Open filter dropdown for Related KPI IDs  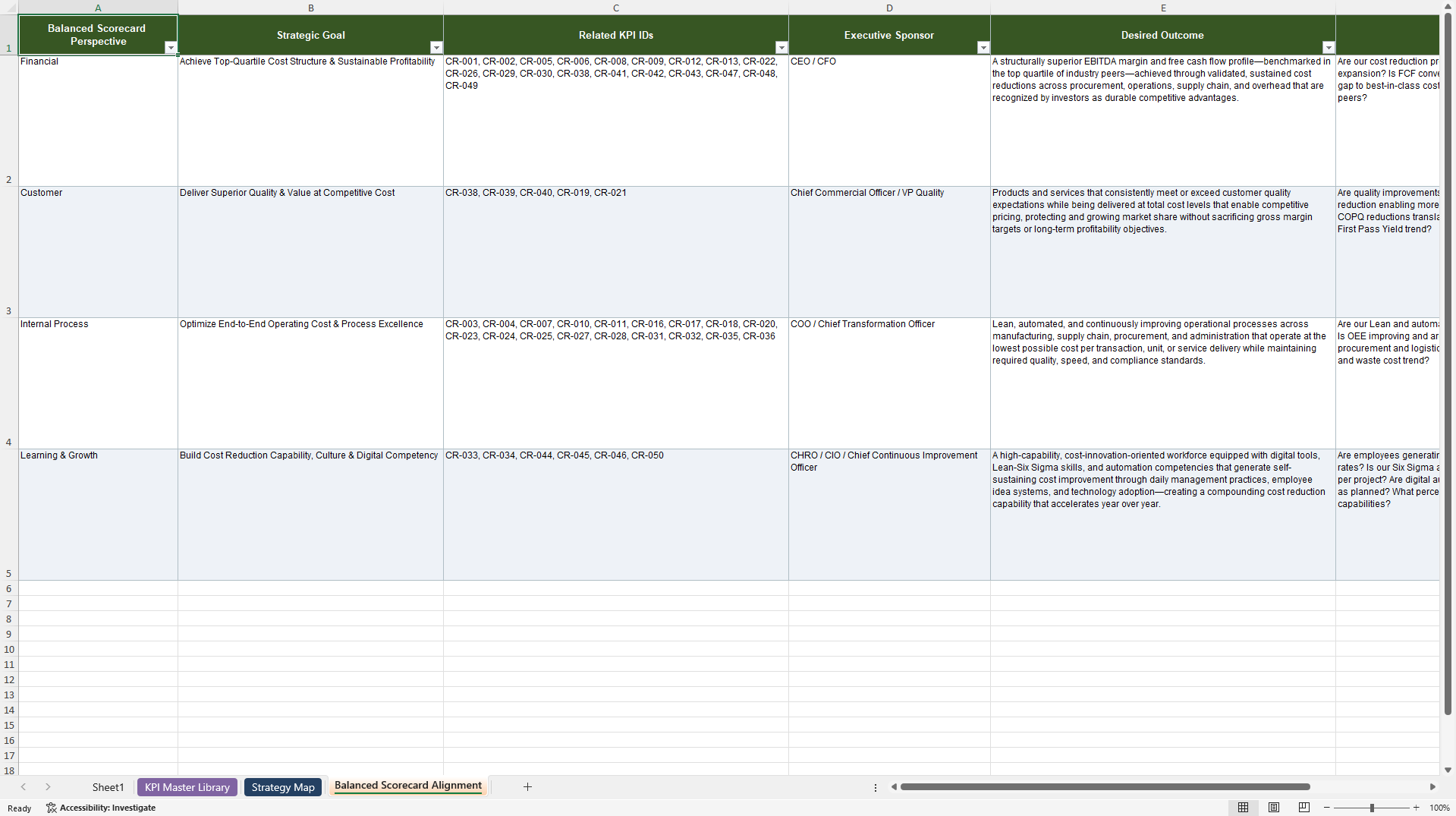[x=781, y=48]
